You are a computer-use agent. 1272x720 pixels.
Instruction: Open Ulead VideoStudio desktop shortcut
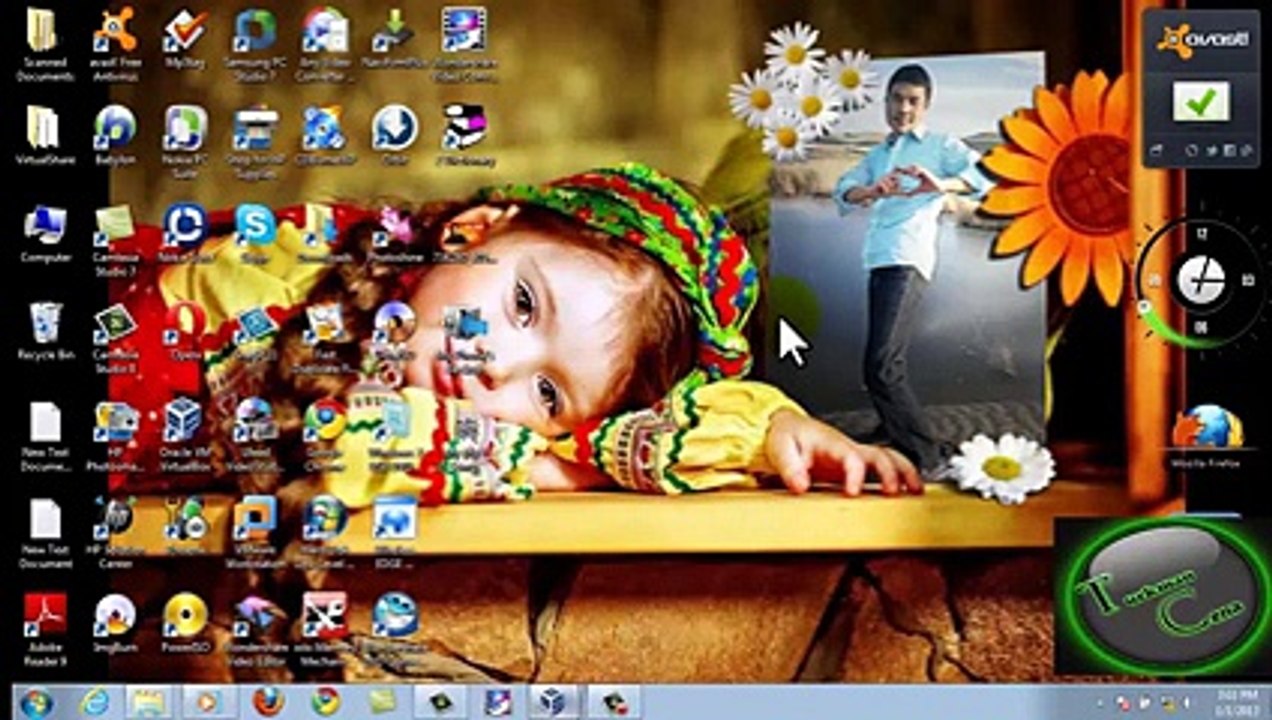pos(255,436)
